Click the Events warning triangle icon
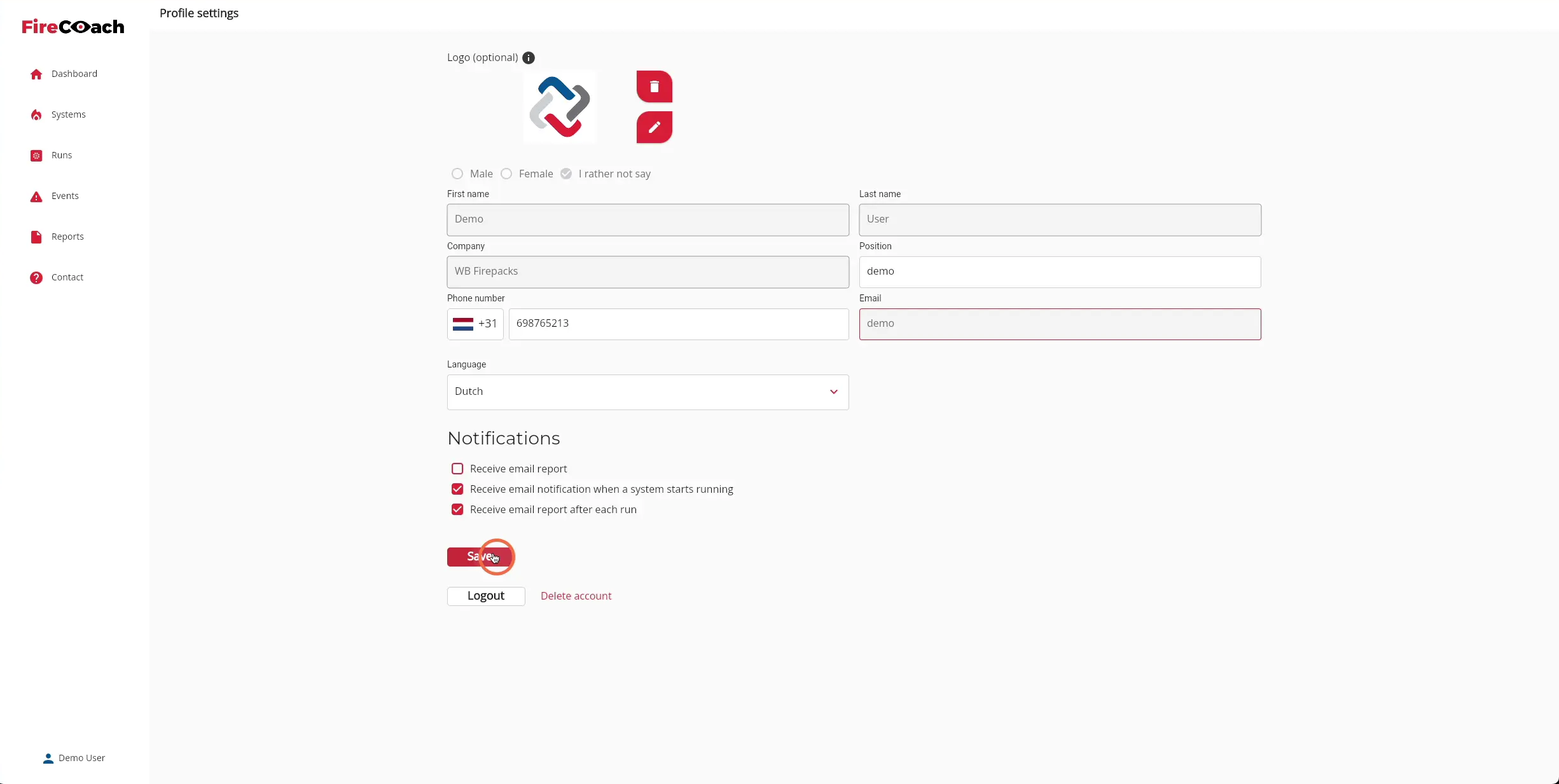This screenshot has width=1559, height=784. pos(36,196)
